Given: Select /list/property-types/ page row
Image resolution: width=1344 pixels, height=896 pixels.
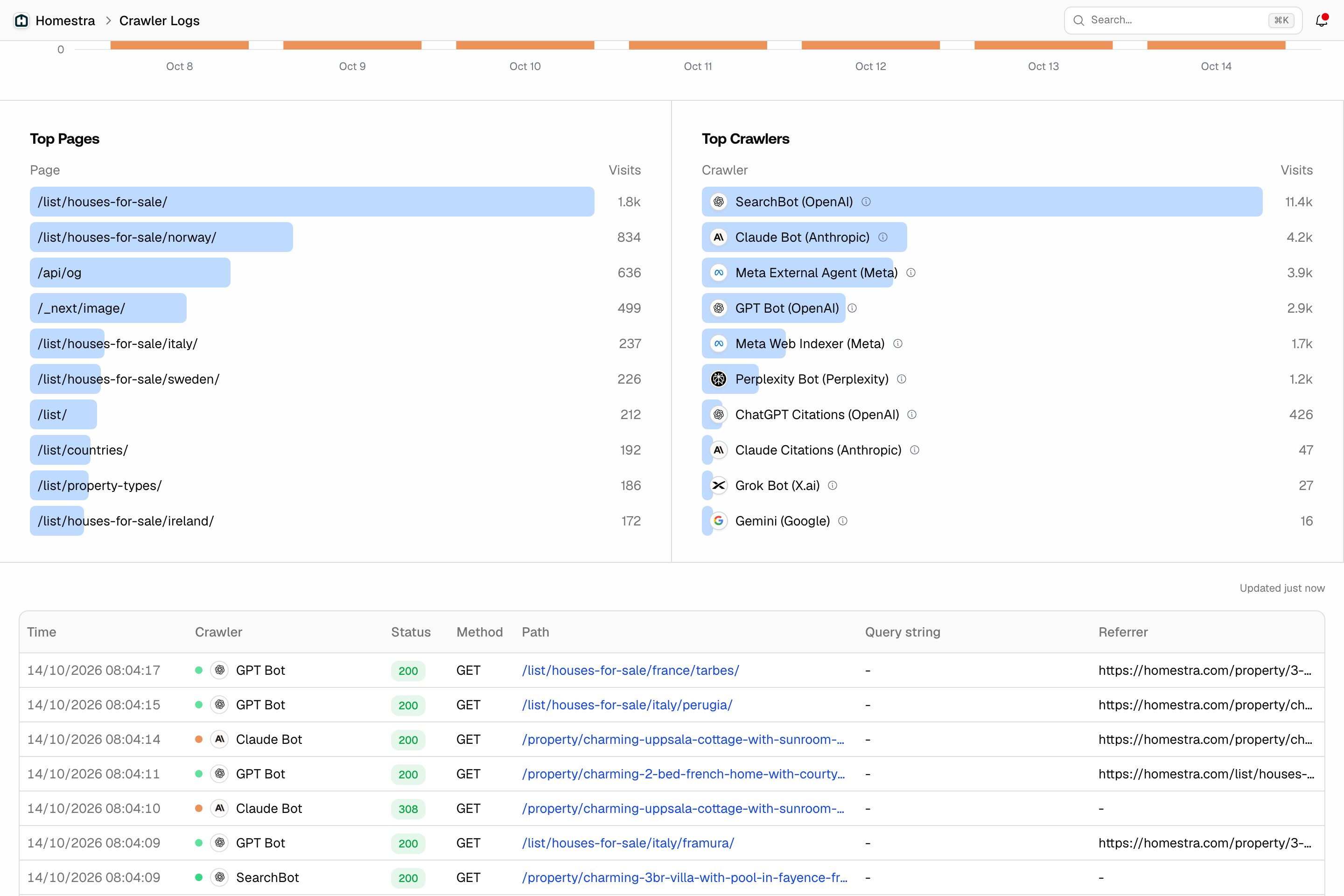Looking at the screenshot, I should (x=336, y=485).
